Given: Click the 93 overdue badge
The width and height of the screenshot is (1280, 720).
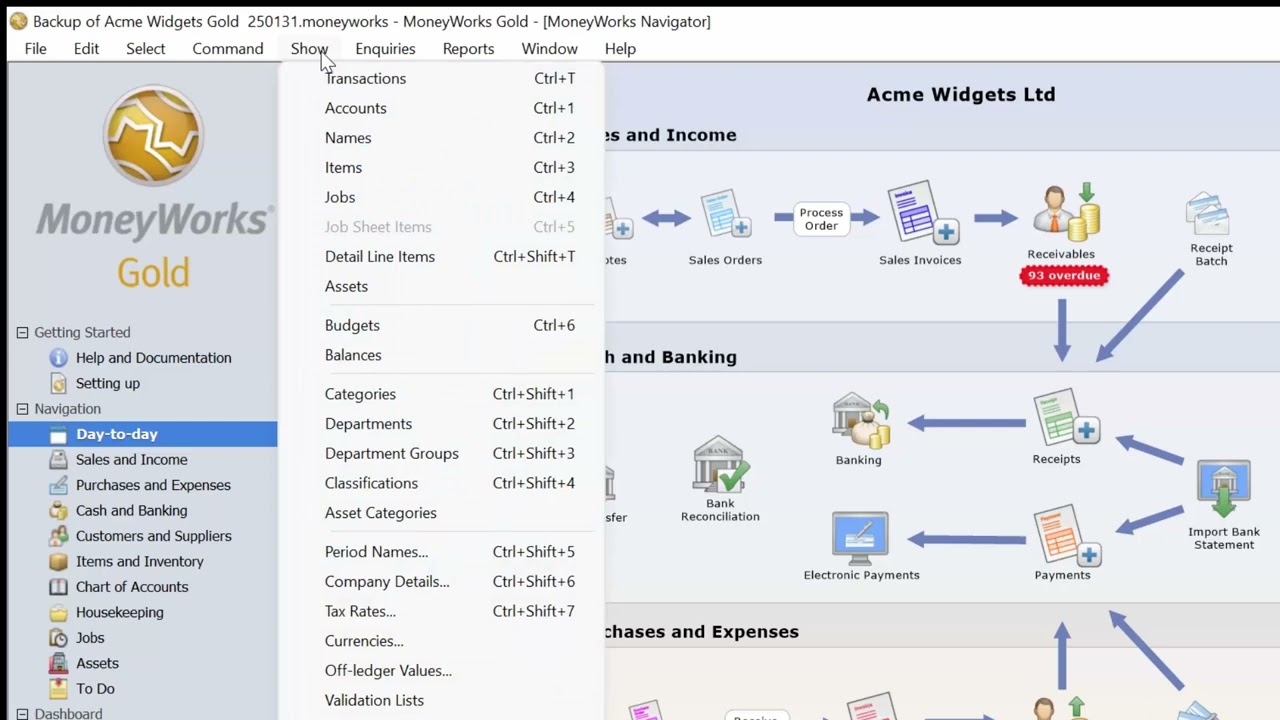Looking at the screenshot, I should (1064, 276).
